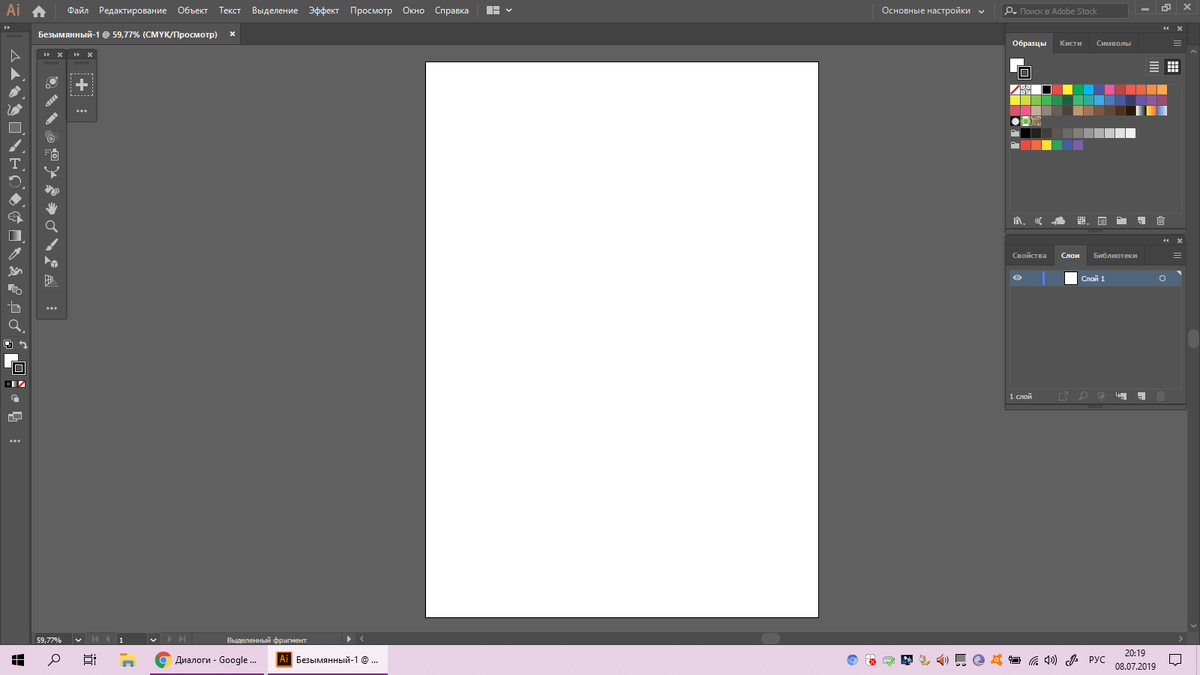Expand status bar display options arrow

click(348, 639)
